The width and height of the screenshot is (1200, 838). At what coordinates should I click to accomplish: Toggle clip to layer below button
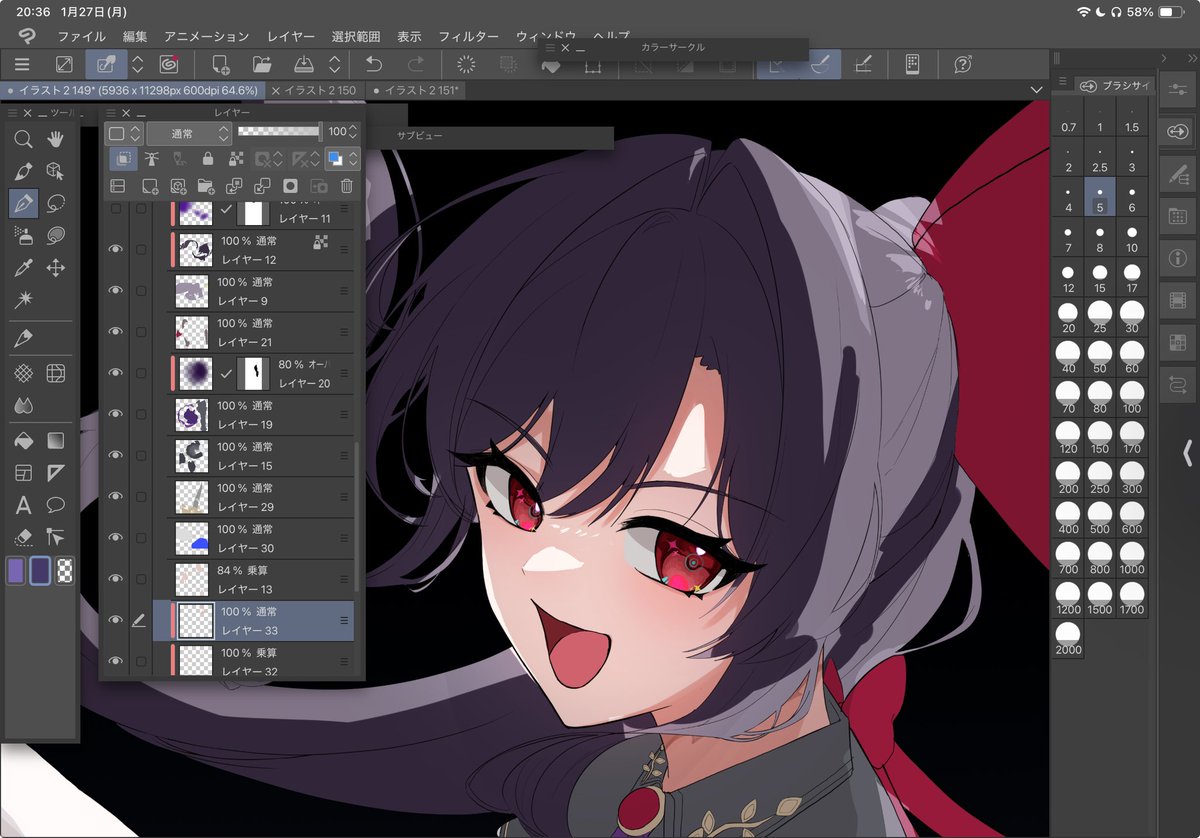point(123,158)
